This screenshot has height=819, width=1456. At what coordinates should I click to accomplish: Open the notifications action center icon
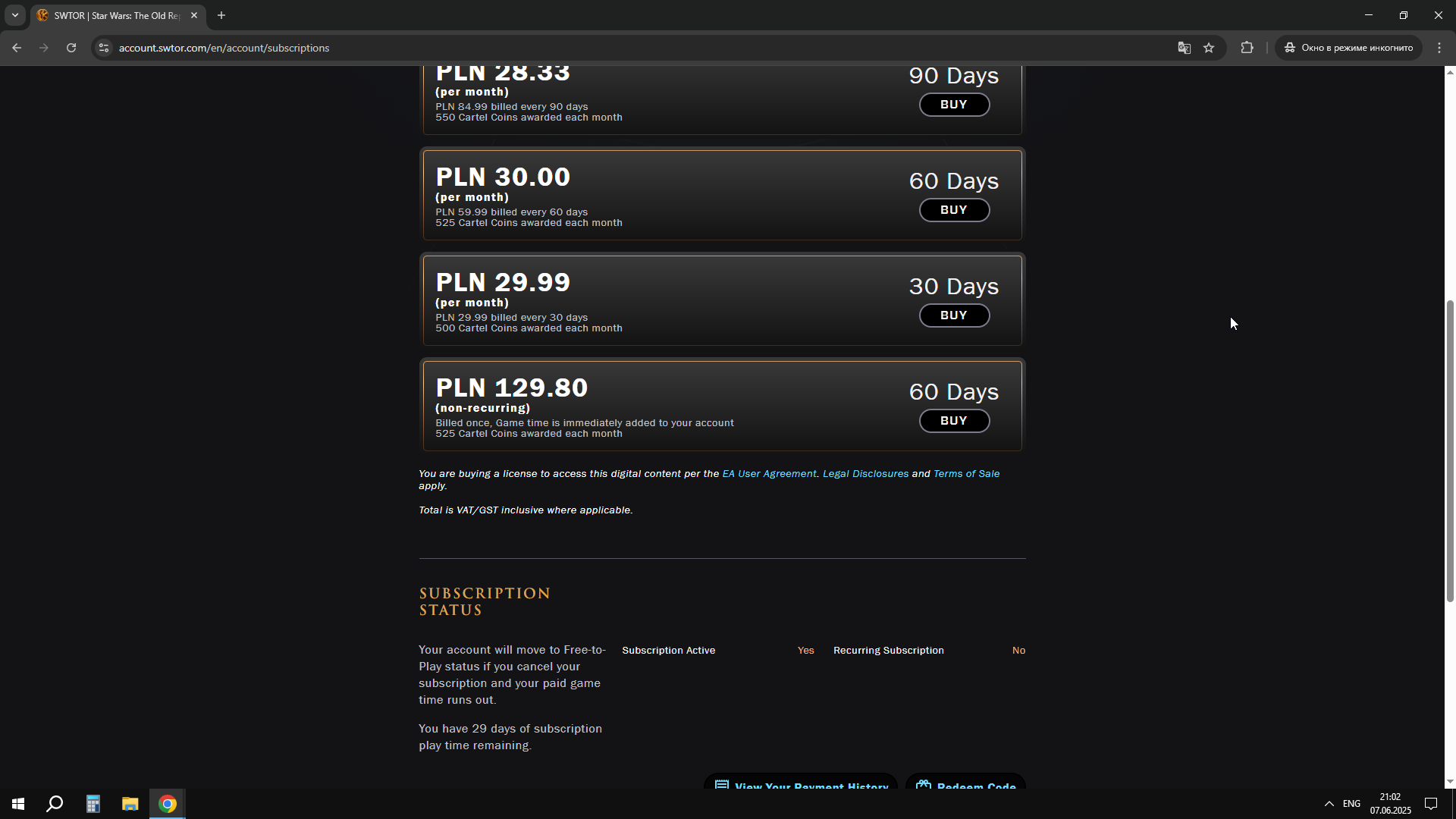click(x=1431, y=804)
